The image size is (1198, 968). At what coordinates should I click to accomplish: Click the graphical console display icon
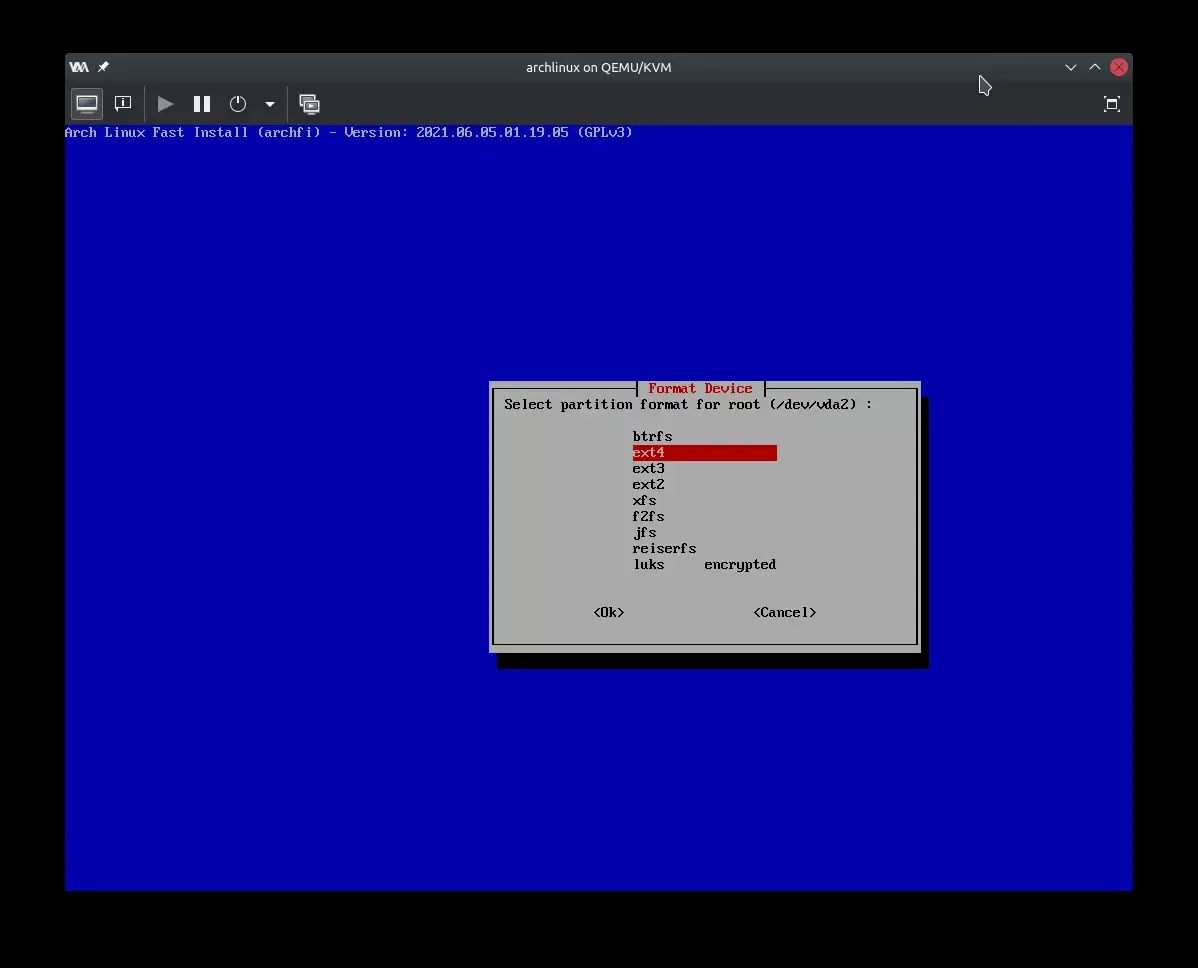87,104
